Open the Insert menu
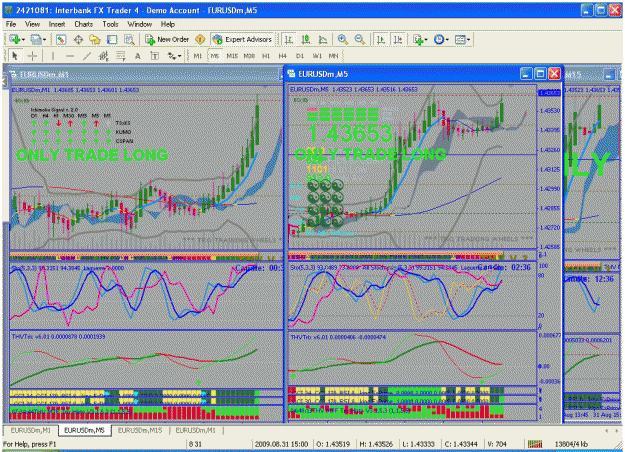This screenshot has width=625, height=452. pyautogui.click(x=57, y=24)
